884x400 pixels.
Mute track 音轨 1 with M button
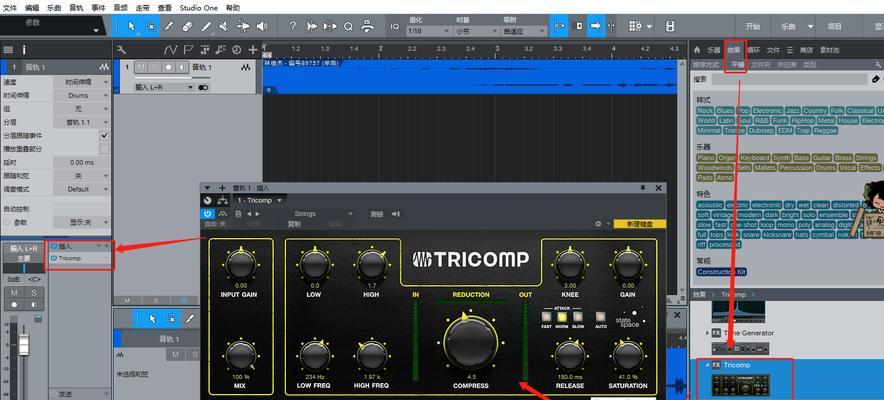coord(140,67)
